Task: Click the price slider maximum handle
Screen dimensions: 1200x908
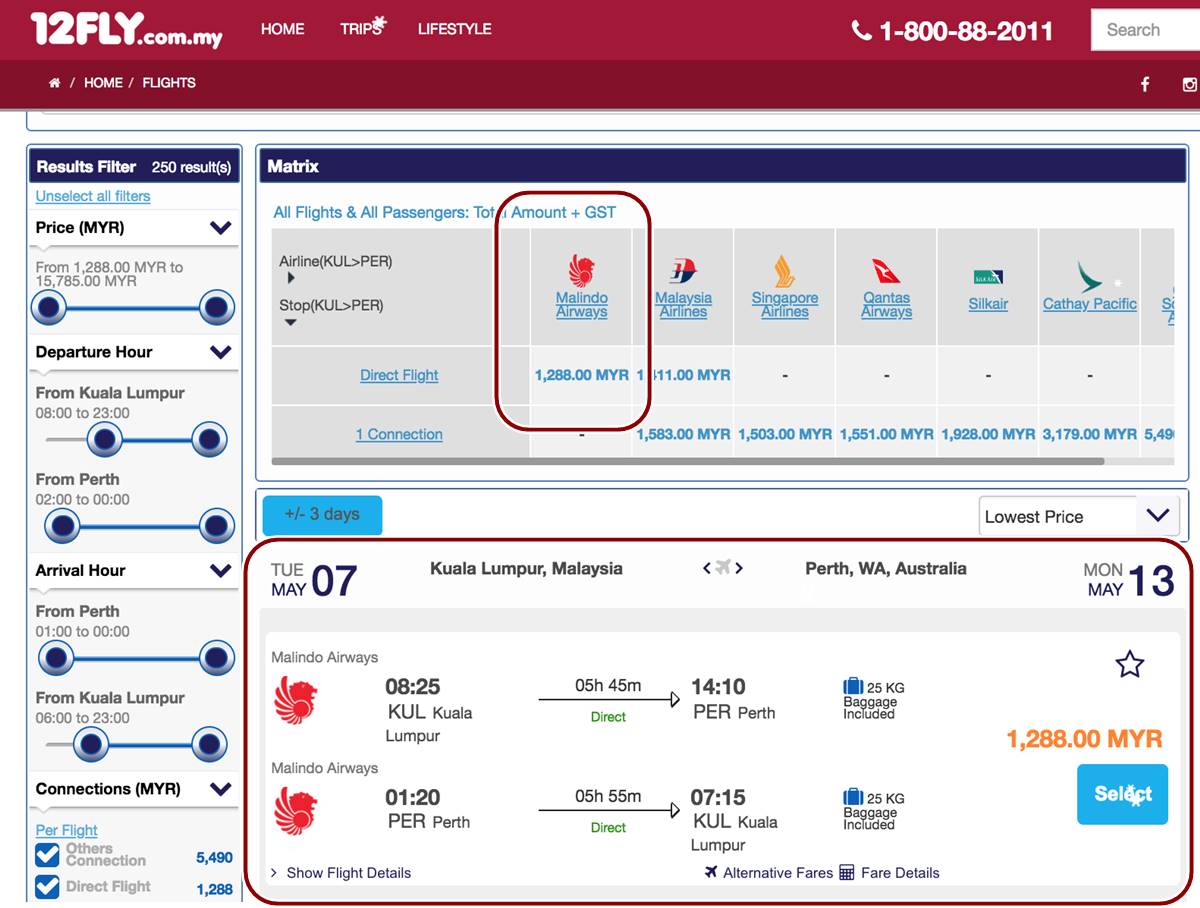Action: (x=217, y=308)
